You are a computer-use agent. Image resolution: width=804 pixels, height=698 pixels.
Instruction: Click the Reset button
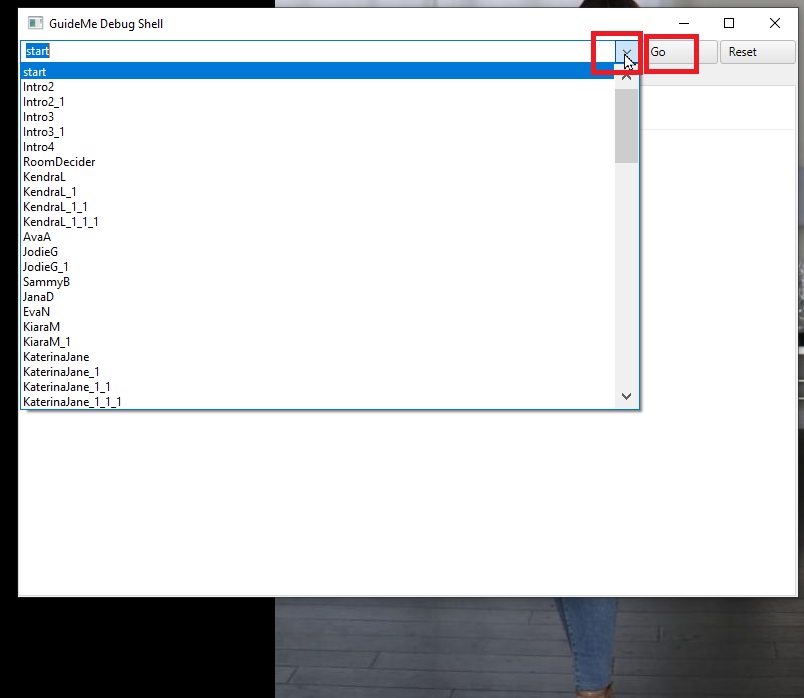757,52
